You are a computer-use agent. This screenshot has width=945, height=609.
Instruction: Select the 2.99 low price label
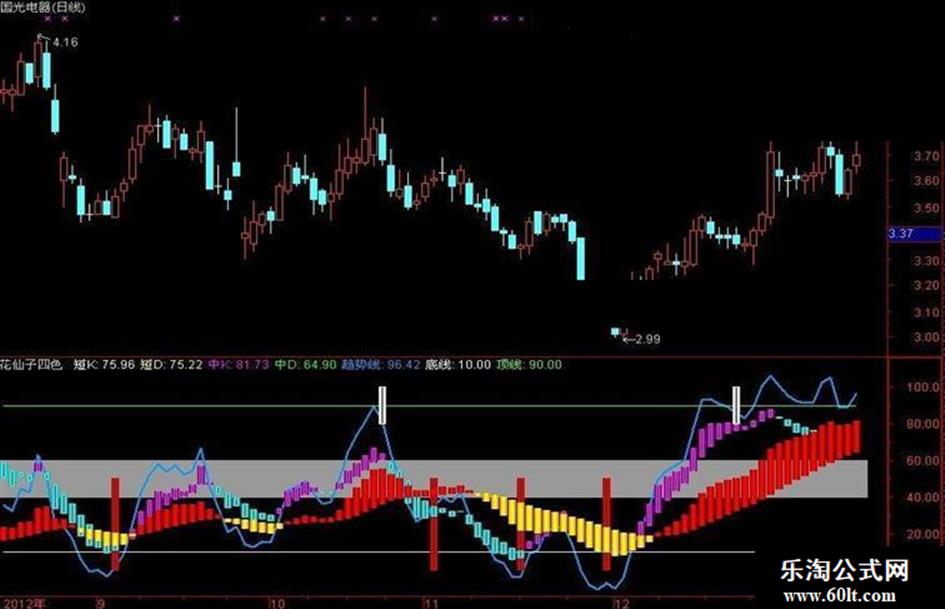(648, 339)
